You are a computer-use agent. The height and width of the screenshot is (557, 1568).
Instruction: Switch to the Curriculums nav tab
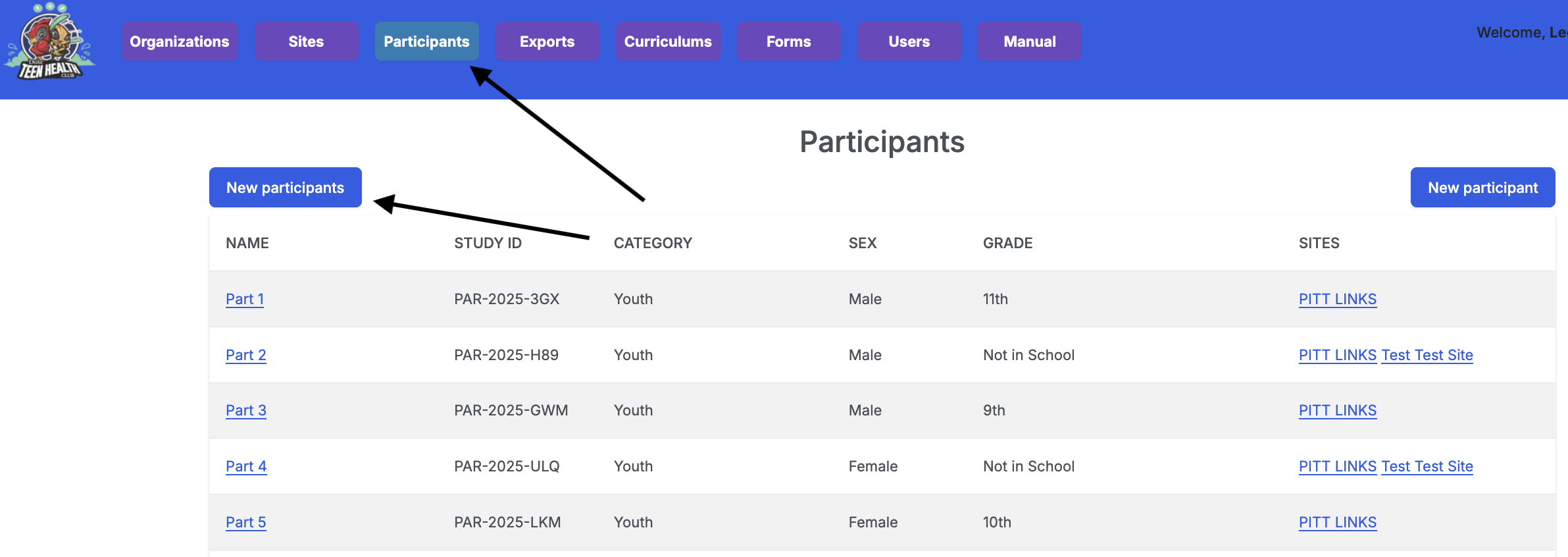point(668,41)
